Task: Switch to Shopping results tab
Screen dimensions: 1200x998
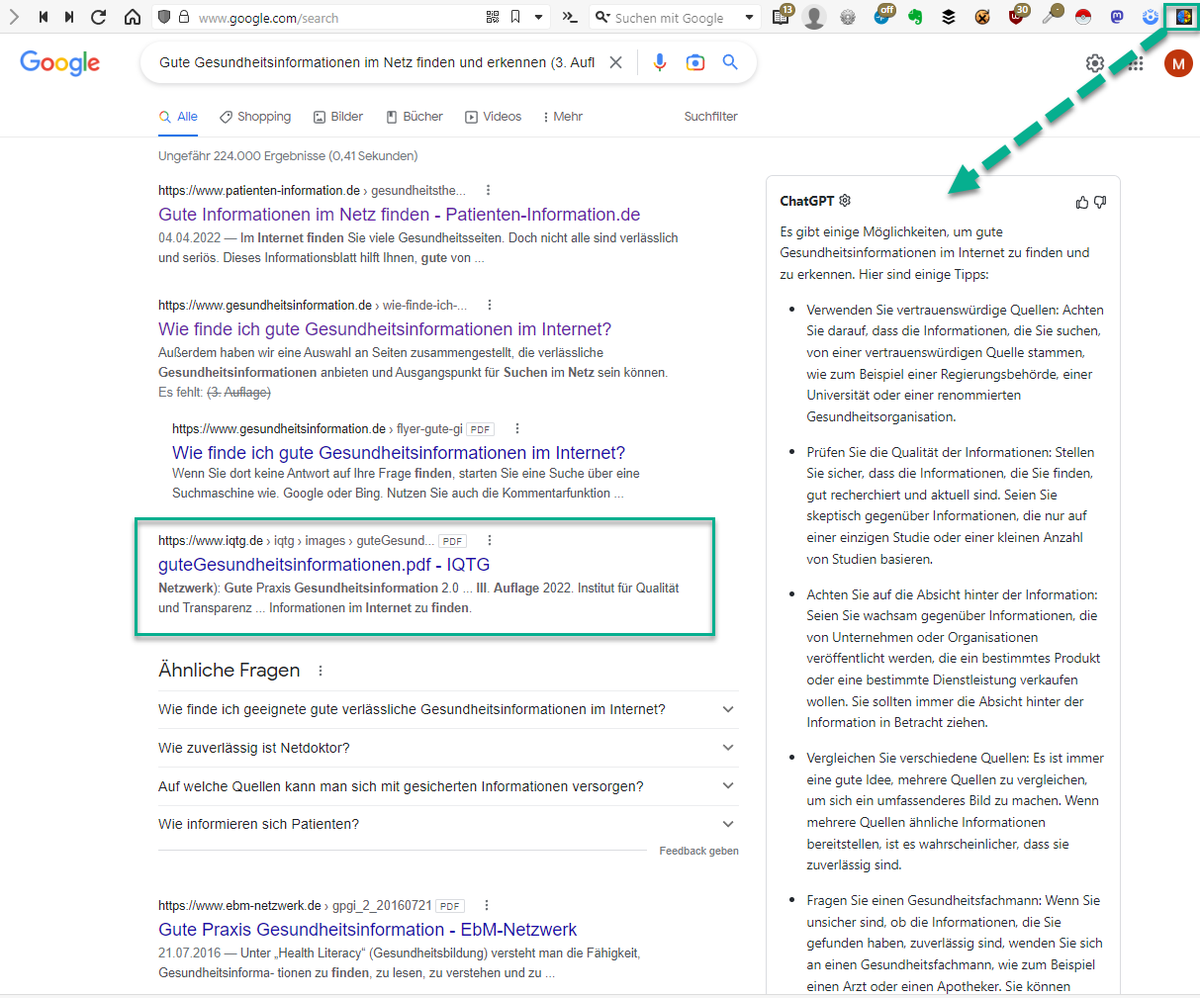Action: pos(255,117)
